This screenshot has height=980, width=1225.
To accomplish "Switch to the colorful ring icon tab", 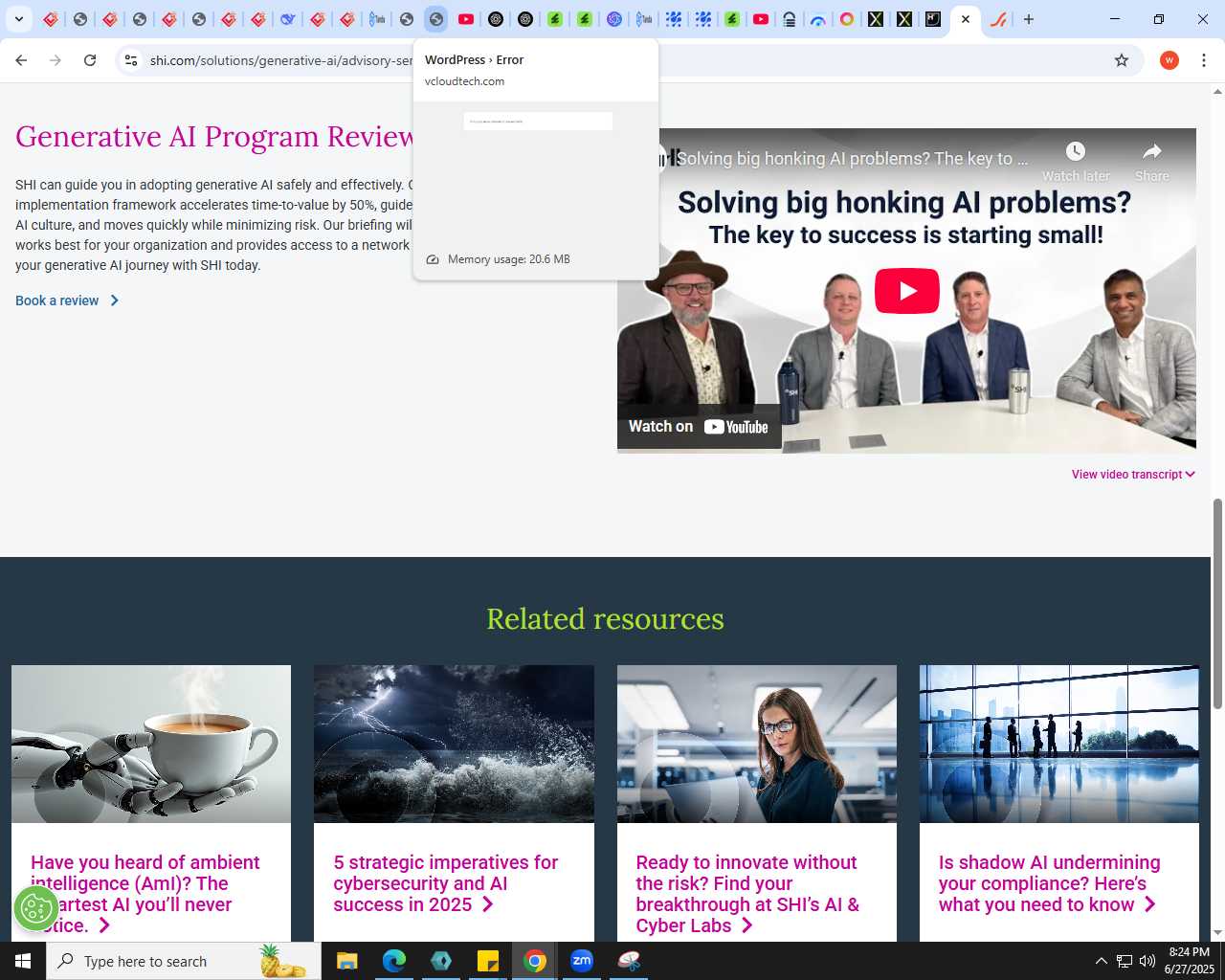I will [x=847, y=19].
